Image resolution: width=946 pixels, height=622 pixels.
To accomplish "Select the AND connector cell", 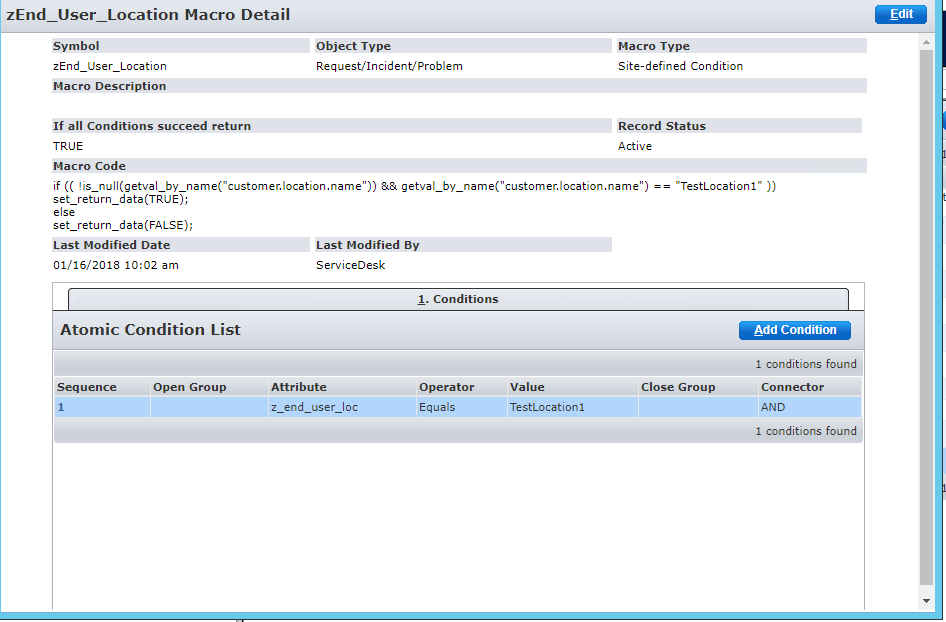I will (773, 408).
